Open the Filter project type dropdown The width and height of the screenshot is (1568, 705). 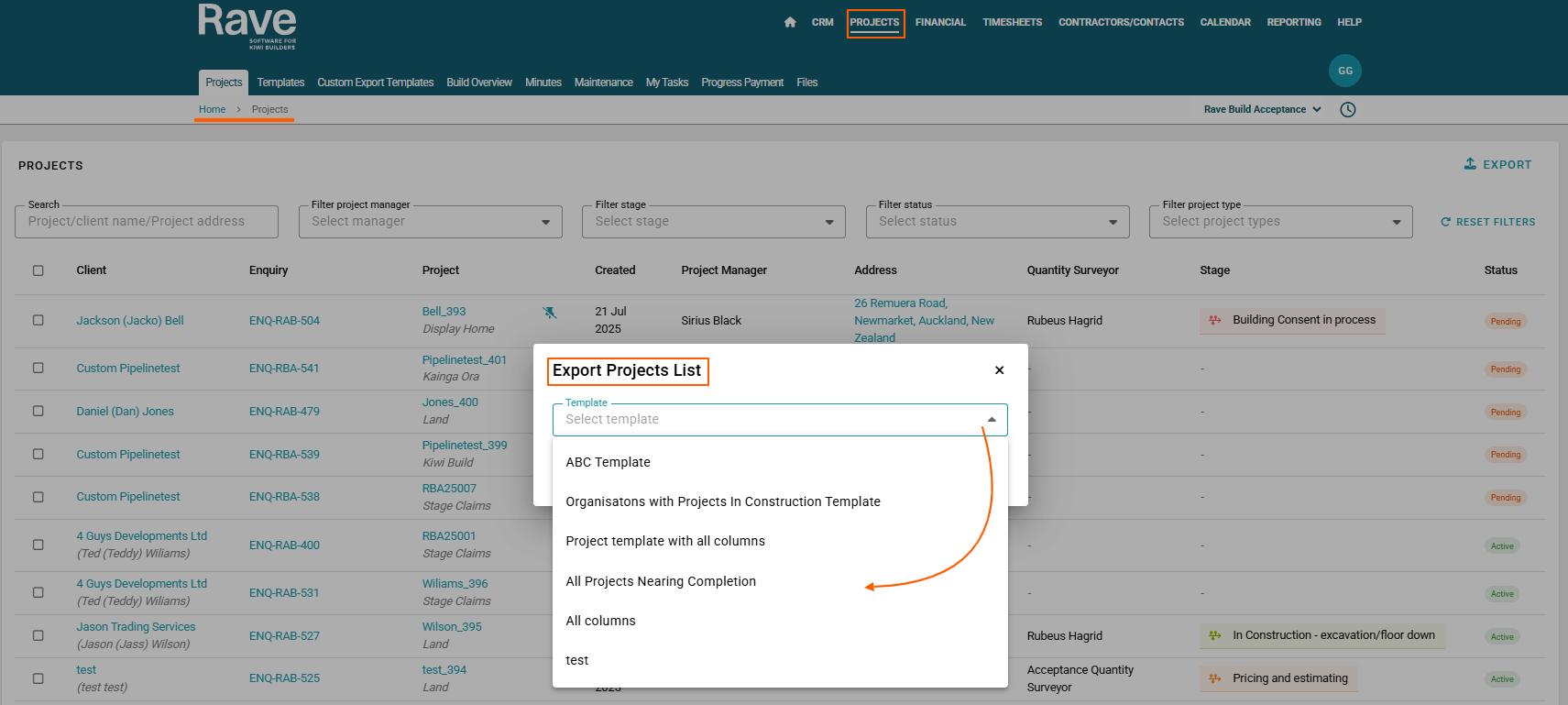point(1280,222)
